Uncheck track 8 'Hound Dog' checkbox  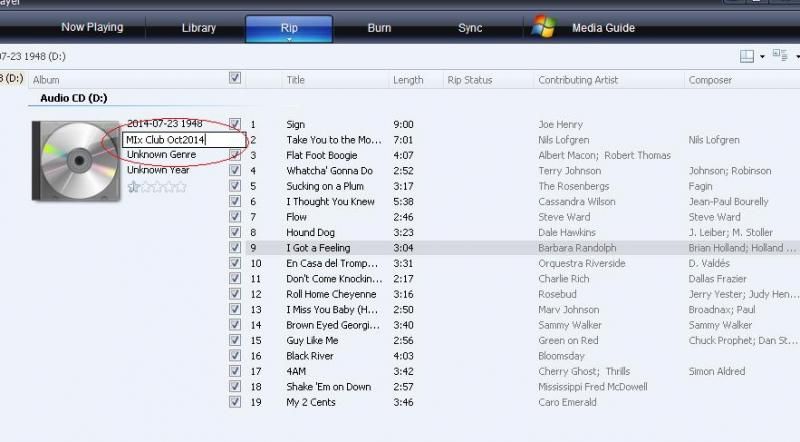click(x=235, y=232)
